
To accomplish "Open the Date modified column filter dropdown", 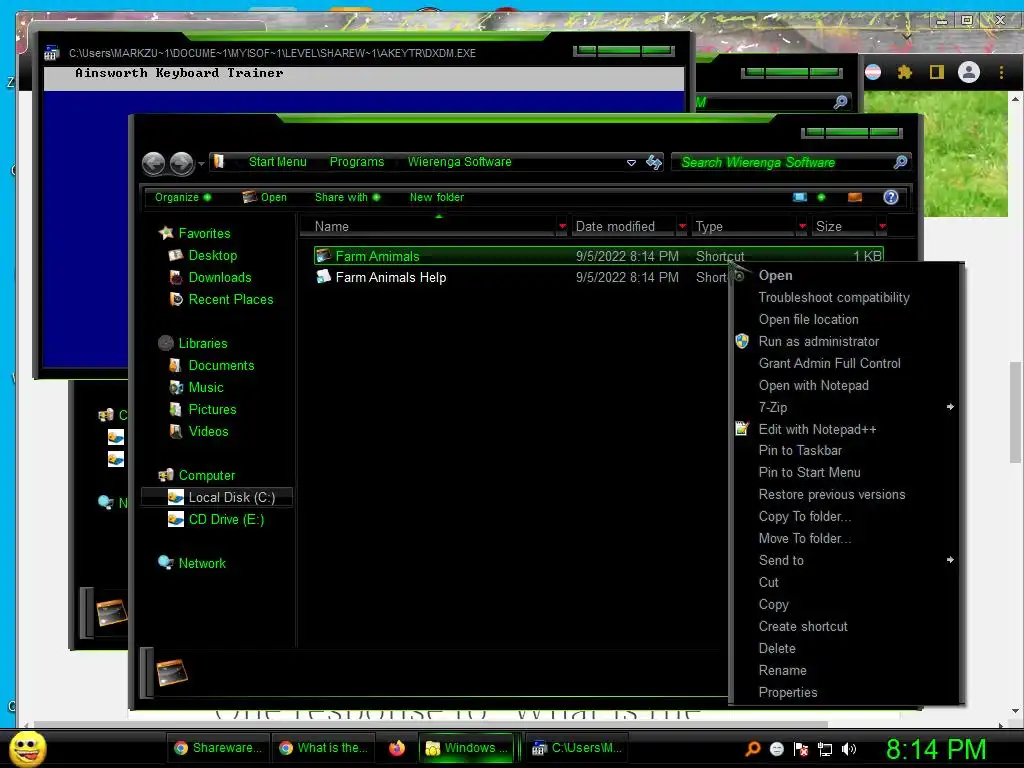I will (x=682, y=226).
